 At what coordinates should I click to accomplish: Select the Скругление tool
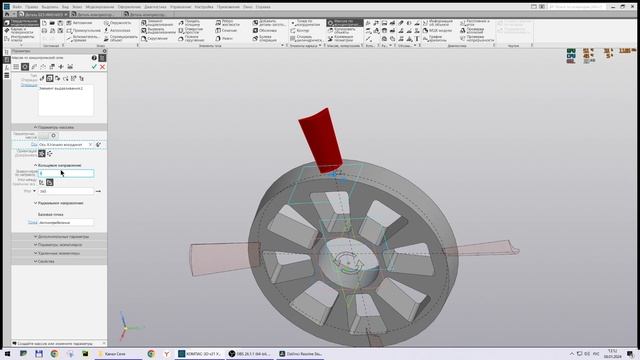click(x=154, y=38)
